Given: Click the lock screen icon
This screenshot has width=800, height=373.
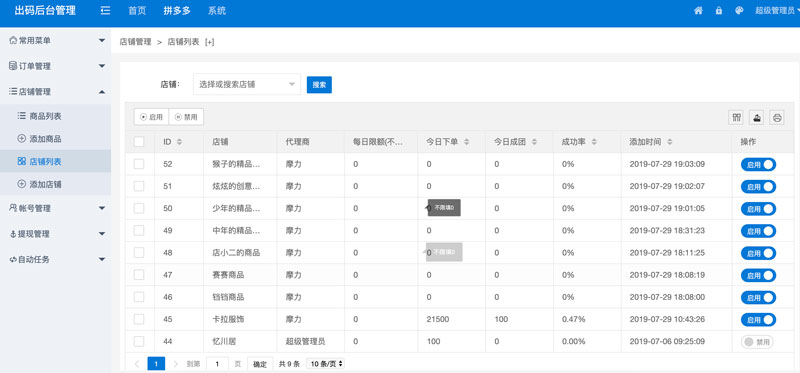Looking at the screenshot, I should click(718, 11).
